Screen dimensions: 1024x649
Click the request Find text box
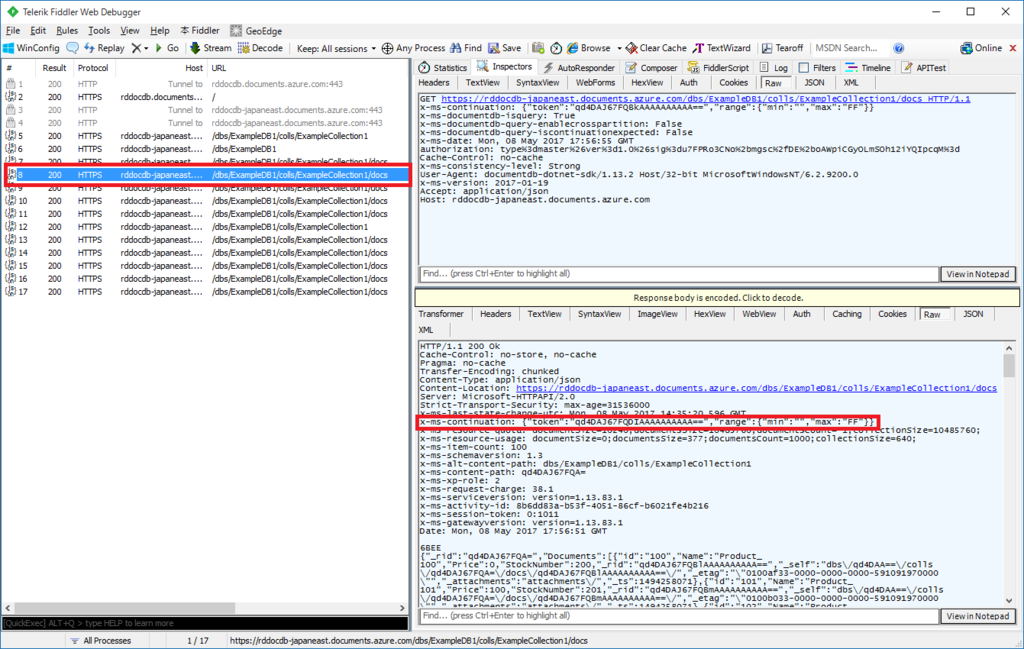click(678, 274)
